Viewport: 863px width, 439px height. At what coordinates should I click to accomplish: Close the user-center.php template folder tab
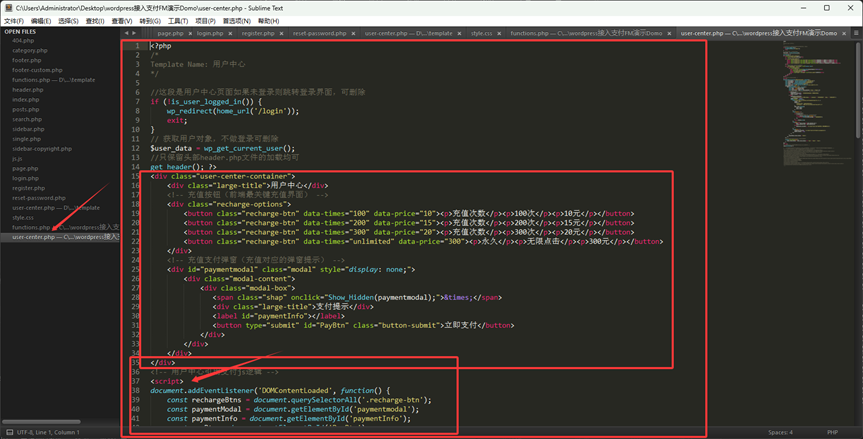pyautogui.click(x=459, y=34)
